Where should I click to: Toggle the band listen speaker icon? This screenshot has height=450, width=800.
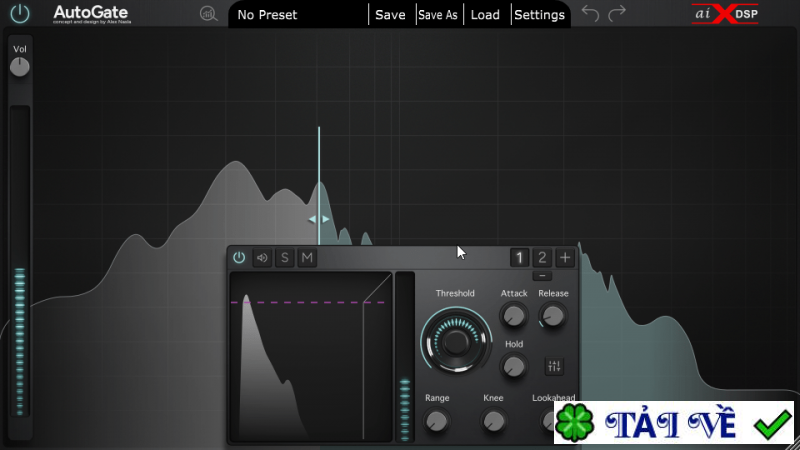coord(262,258)
